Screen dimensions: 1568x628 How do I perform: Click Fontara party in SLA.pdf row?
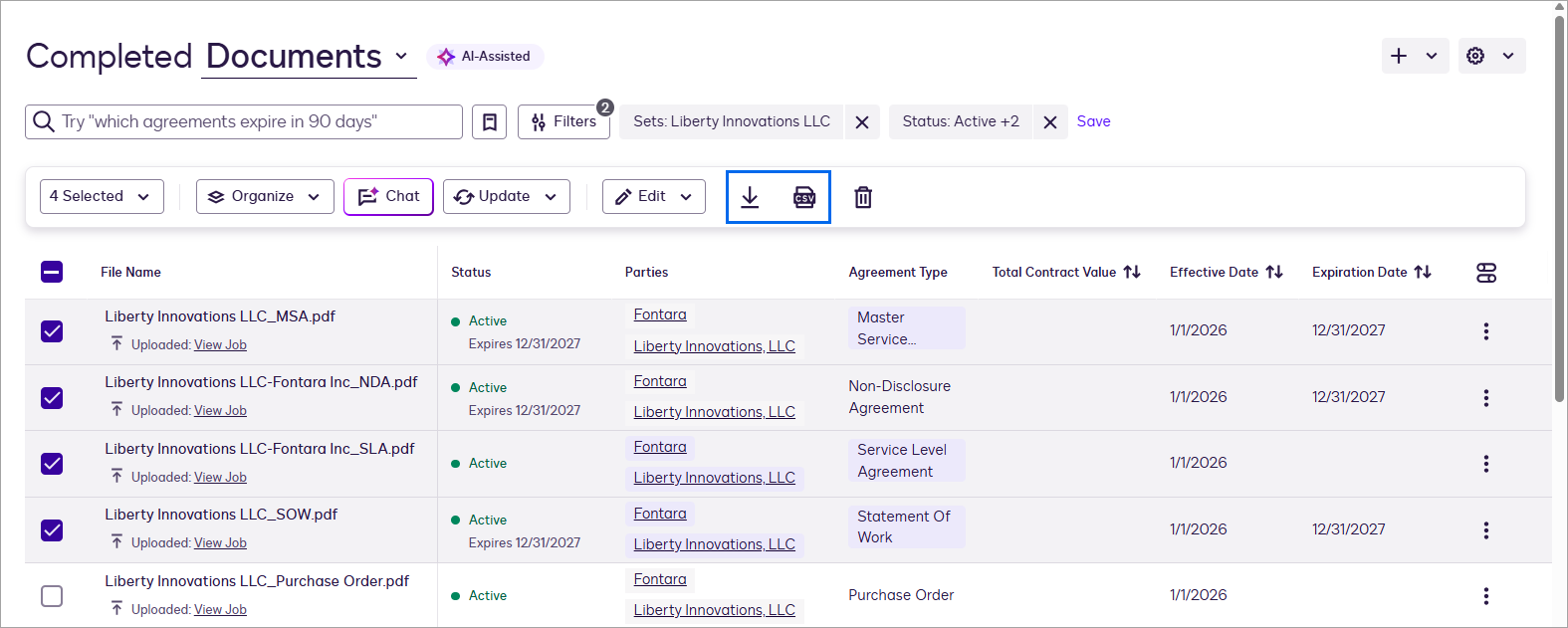(x=660, y=447)
